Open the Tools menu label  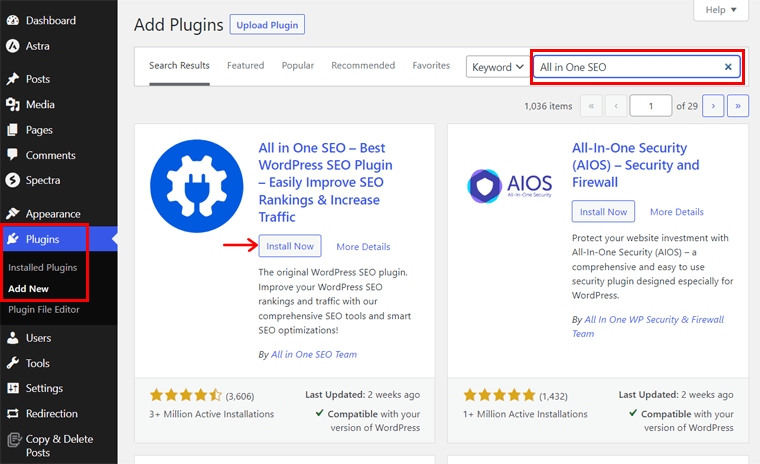(38, 363)
